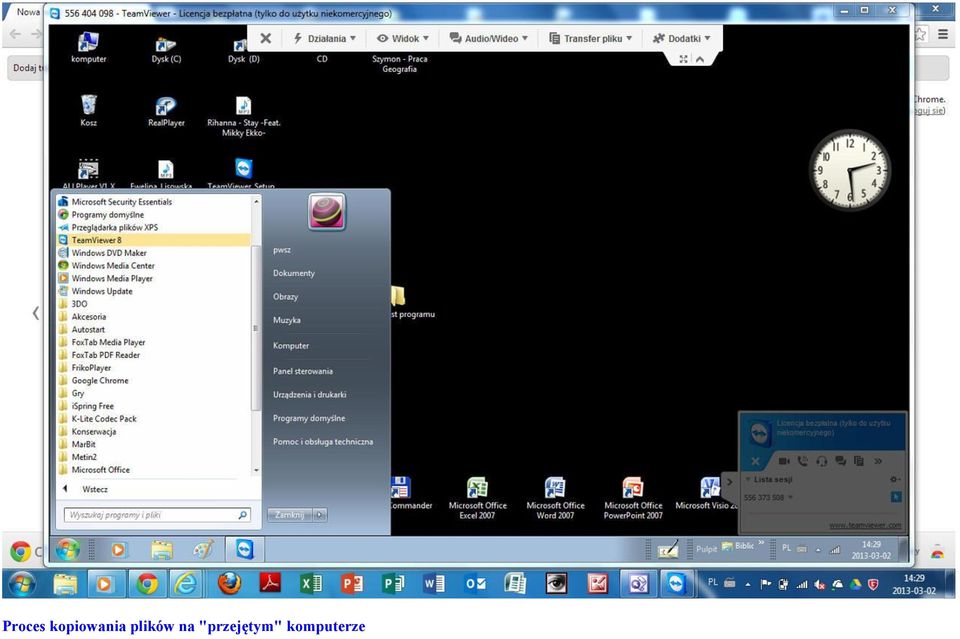The image size is (960, 639).
Task: Open the komputer desktop shortcut
Action: click(88, 47)
